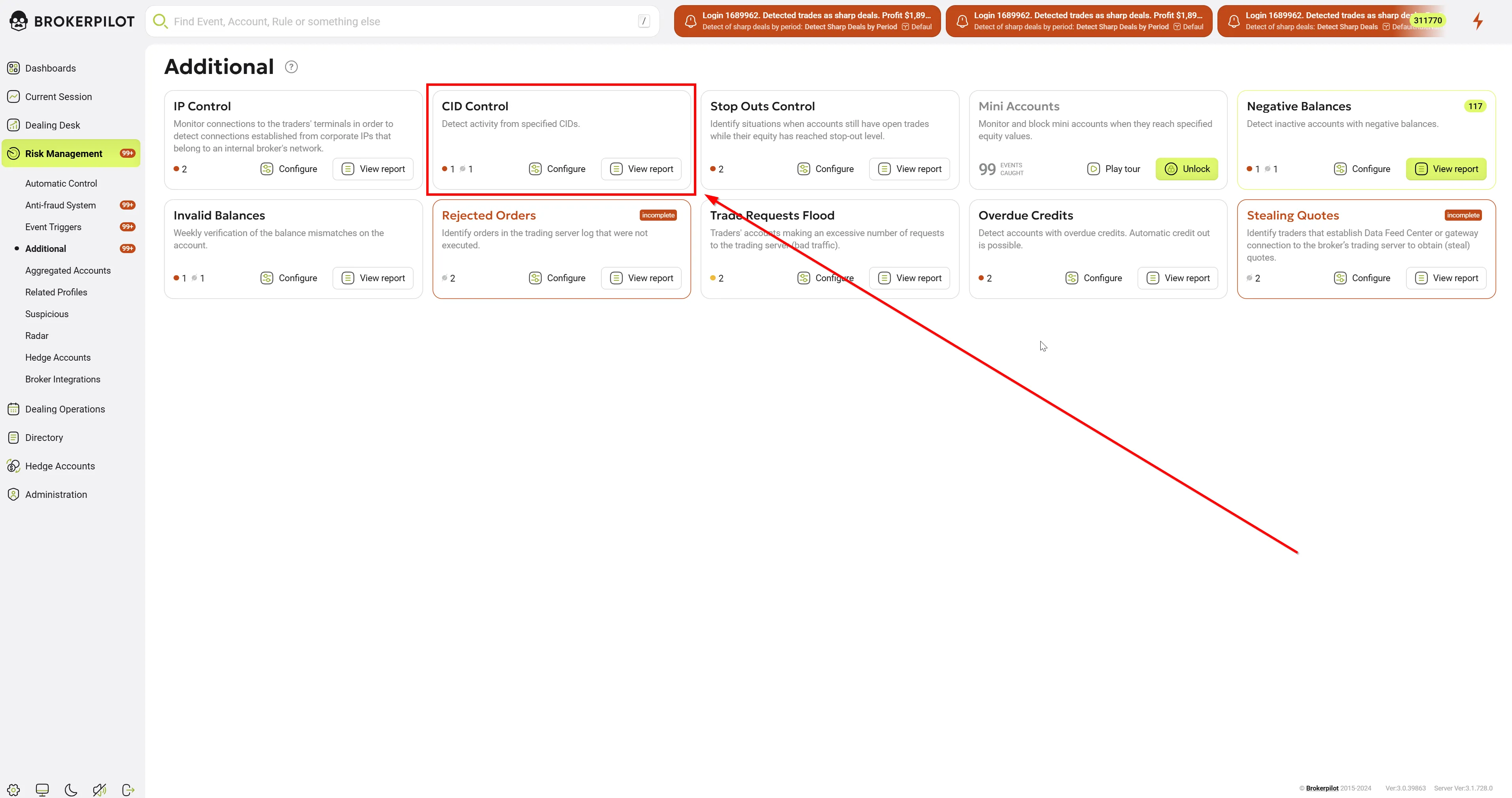The width and height of the screenshot is (1512, 798).
Task: Expand the Directory section
Action: tap(71, 437)
